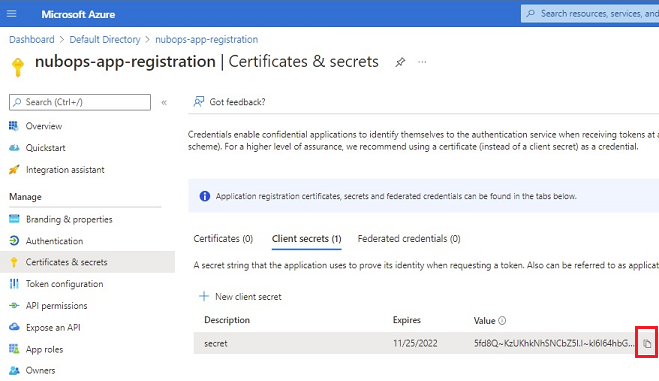Click the Certificates & secrets key icon
The width and height of the screenshot is (659, 381).
click(x=14, y=263)
